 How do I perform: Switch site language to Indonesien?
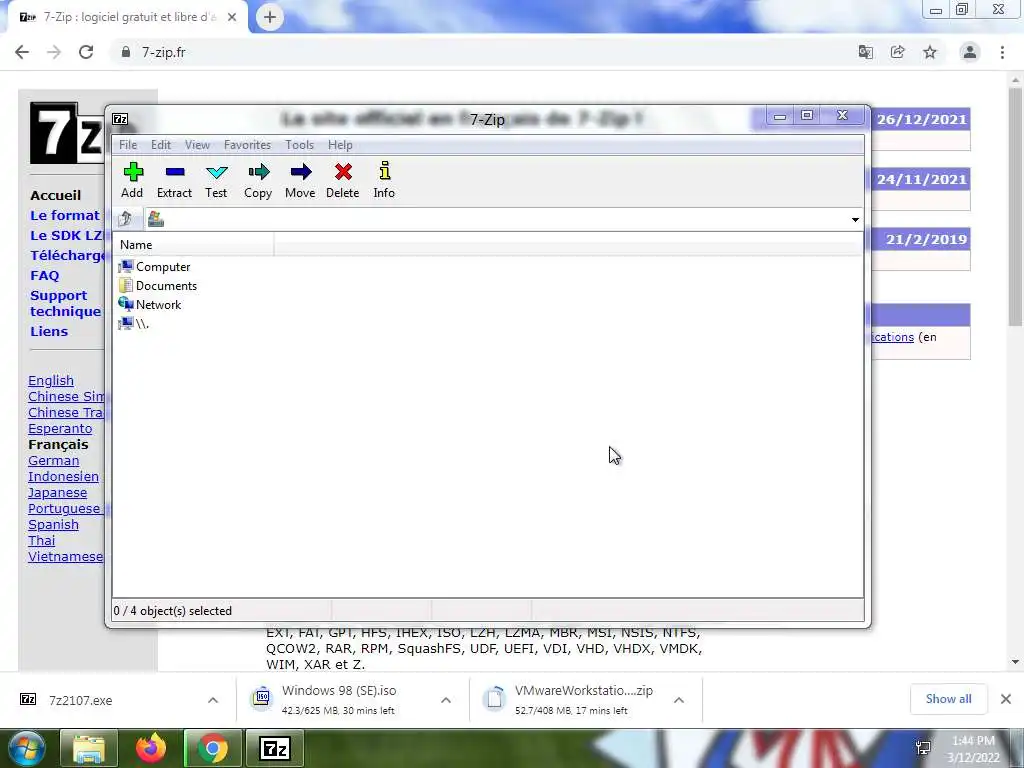coord(63,477)
